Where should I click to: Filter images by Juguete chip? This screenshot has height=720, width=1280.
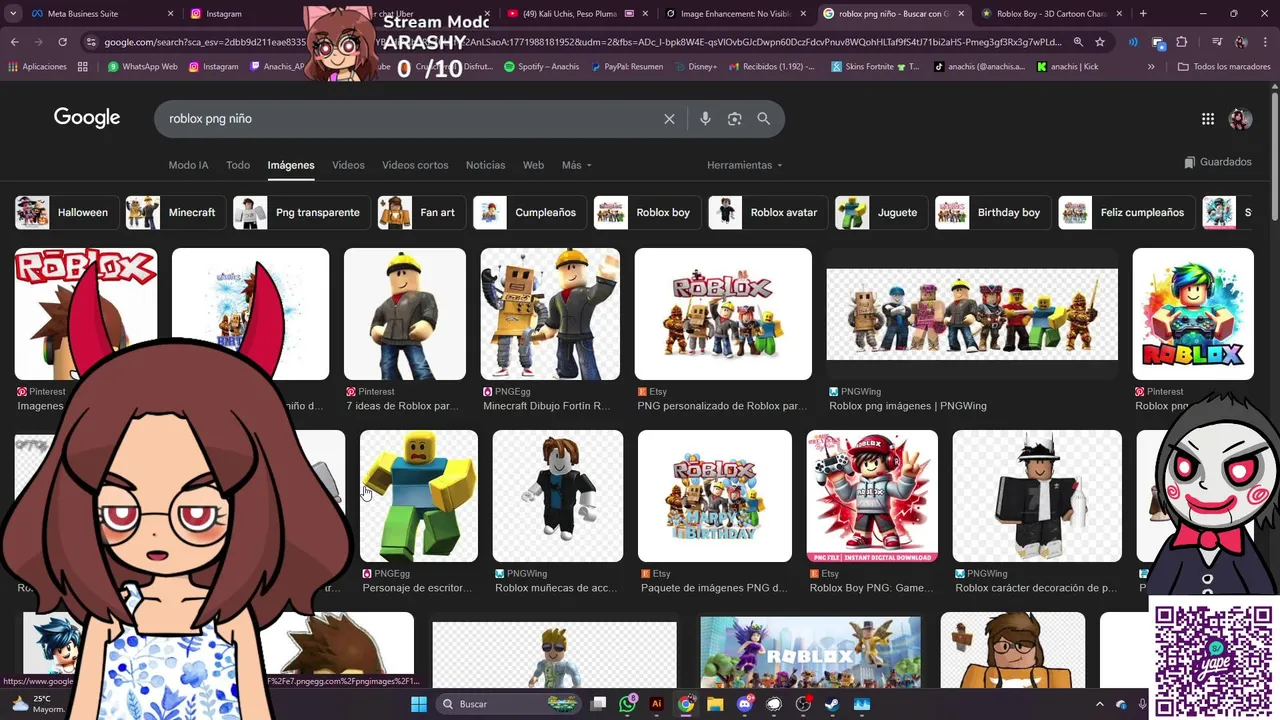882,212
